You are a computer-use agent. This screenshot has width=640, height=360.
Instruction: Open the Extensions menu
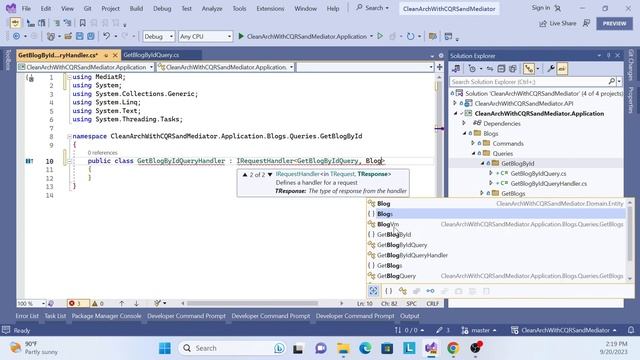pyautogui.click(x=270, y=8)
